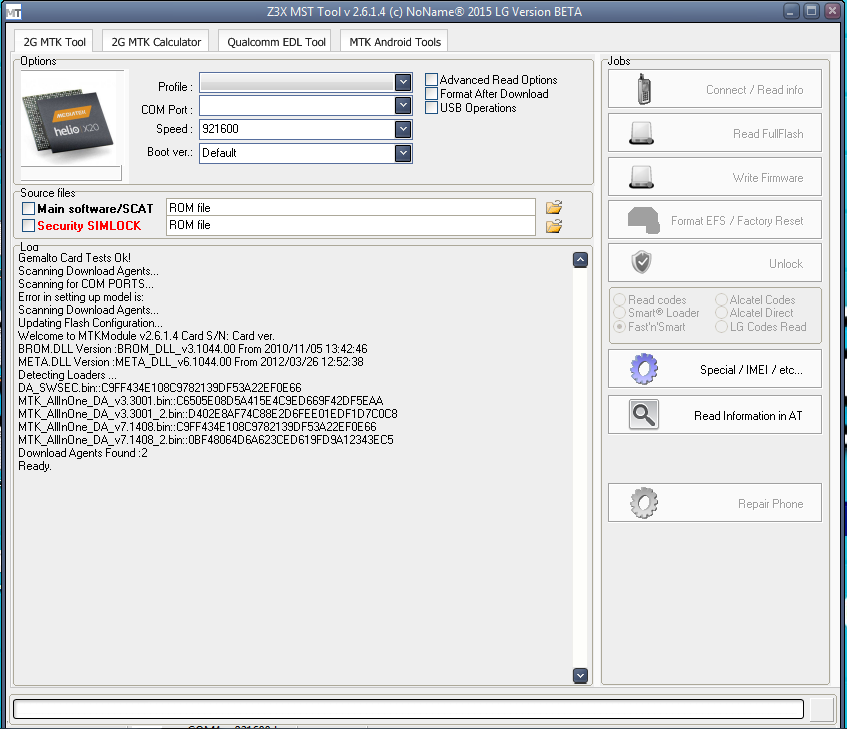The image size is (847, 729).
Task: Open the Qualcomm EDL Tool tab
Action: tap(276, 42)
